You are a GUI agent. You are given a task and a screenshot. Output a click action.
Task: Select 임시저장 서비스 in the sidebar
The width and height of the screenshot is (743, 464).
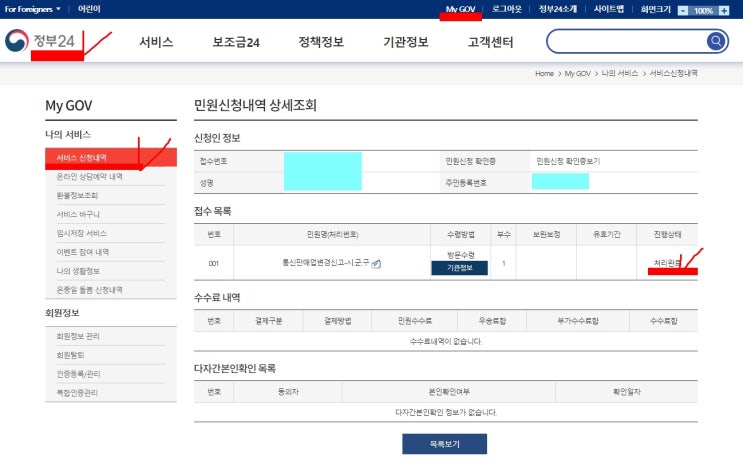pos(82,234)
